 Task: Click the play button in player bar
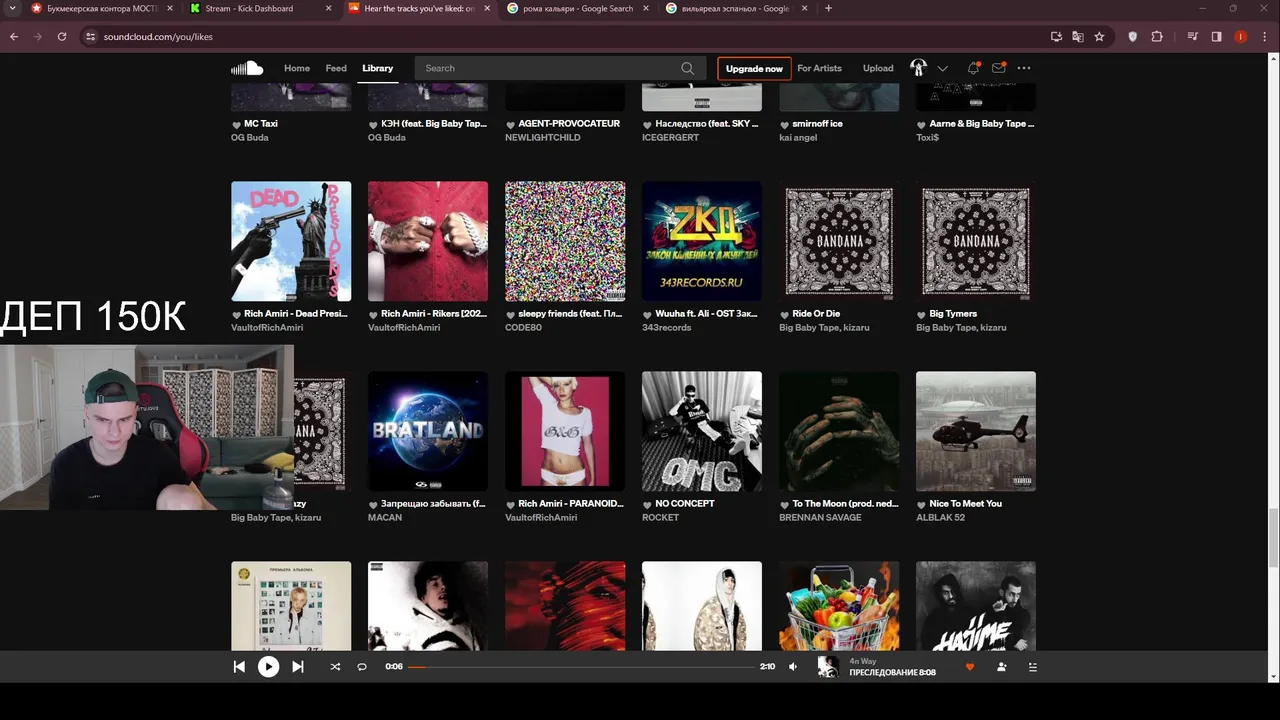[x=268, y=667]
